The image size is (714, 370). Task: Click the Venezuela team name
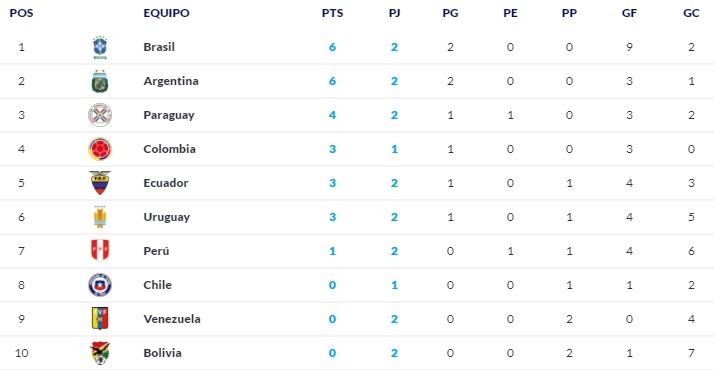tap(172, 319)
